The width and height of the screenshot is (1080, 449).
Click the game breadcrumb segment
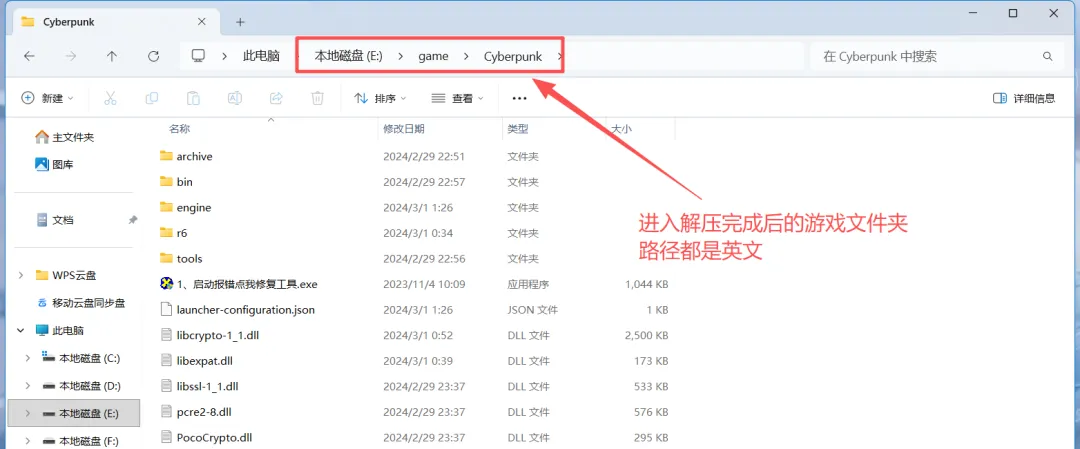click(433, 56)
